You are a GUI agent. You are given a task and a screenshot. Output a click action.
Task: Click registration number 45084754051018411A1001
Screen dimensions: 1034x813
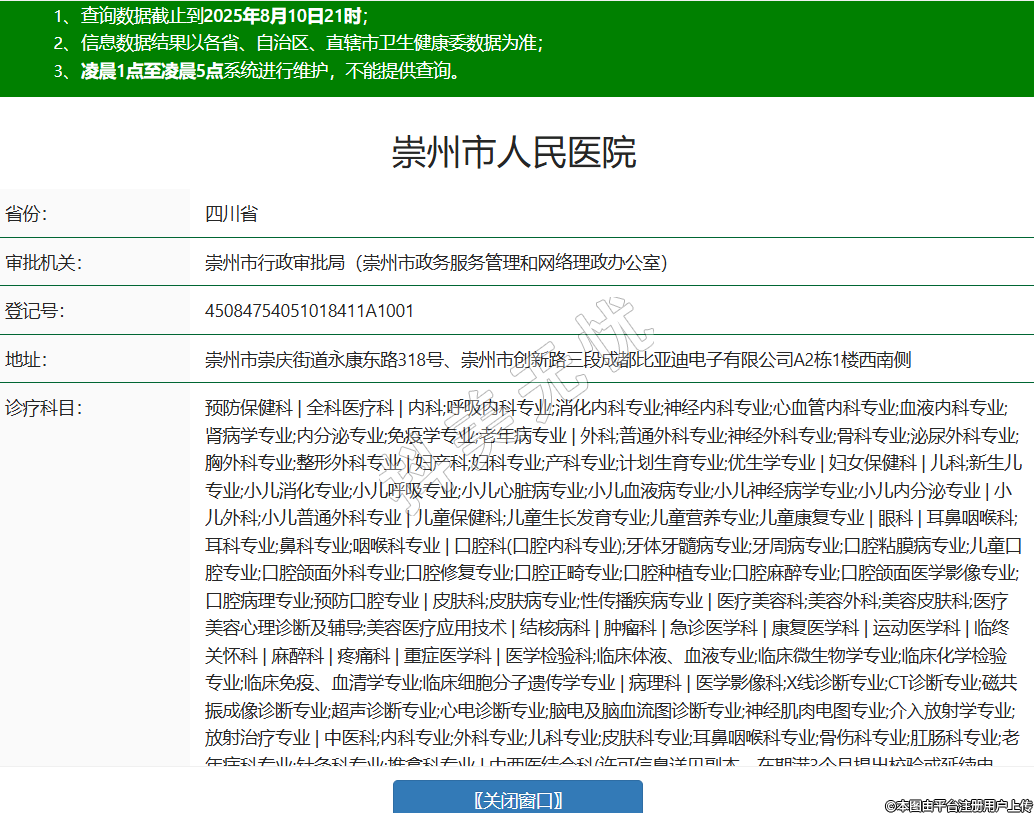tap(309, 311)
